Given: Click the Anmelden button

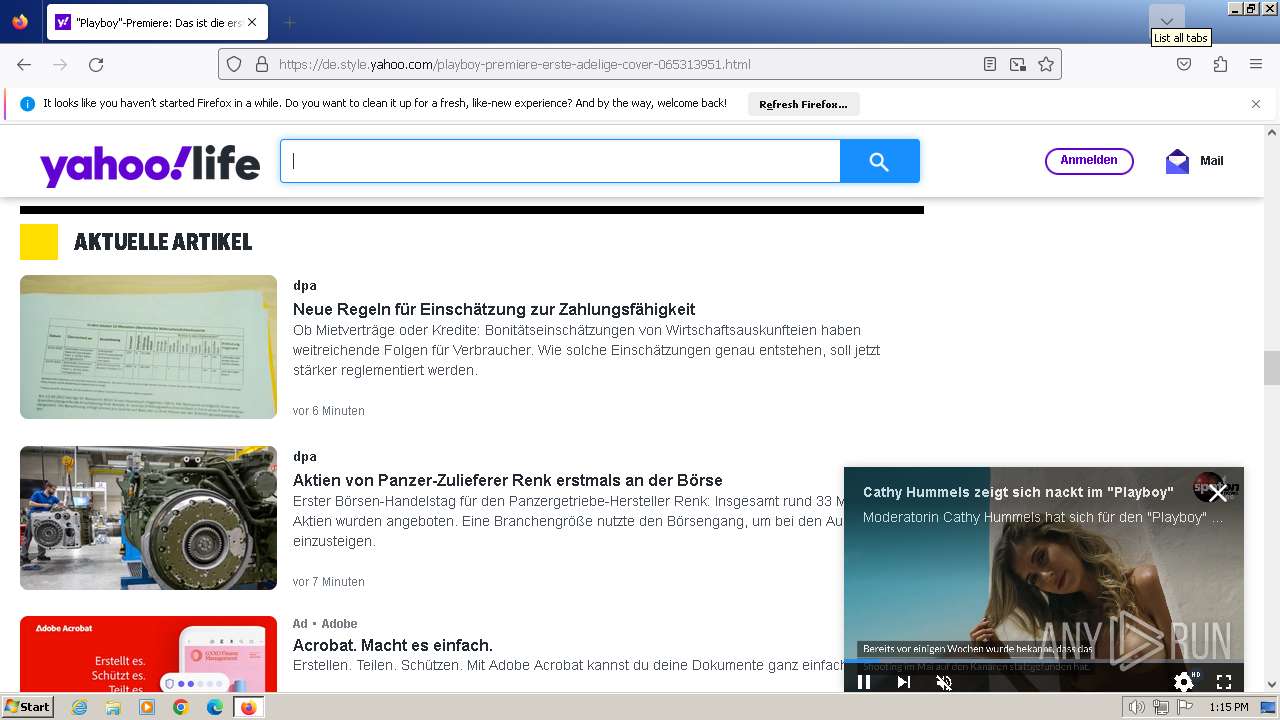Looking at the screenshot, I should pos(1089,161).
